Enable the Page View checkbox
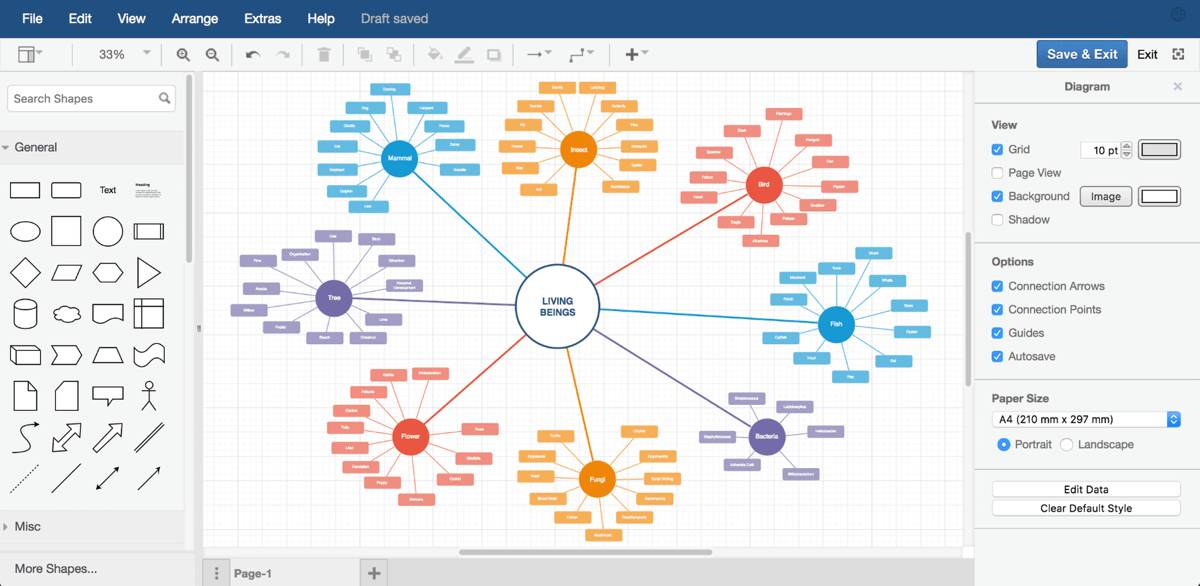 pyautogui.click(x=997, y=173)
